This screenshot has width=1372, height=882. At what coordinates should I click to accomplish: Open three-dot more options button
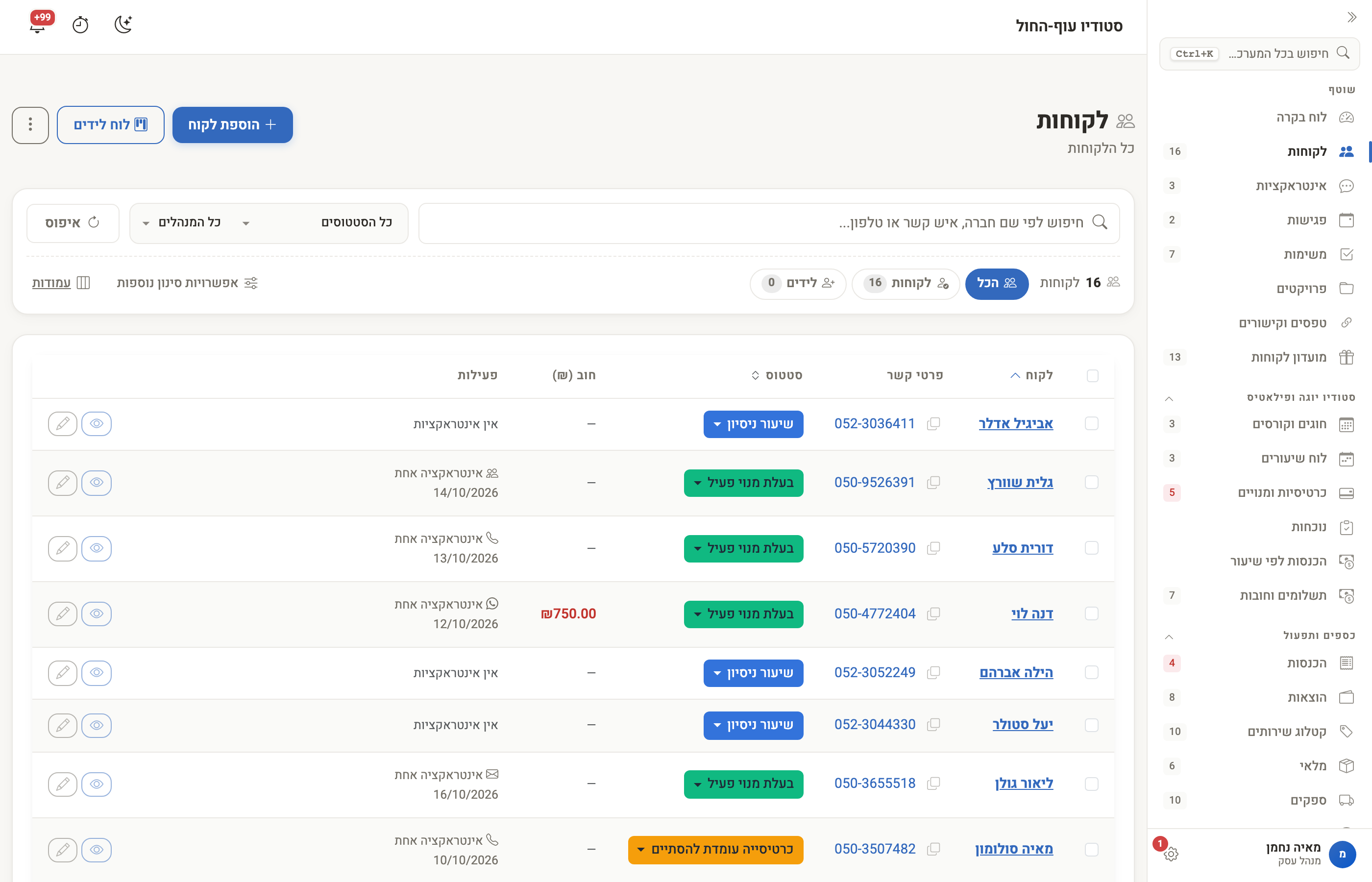pyautogui.click(x=30, y=125)
